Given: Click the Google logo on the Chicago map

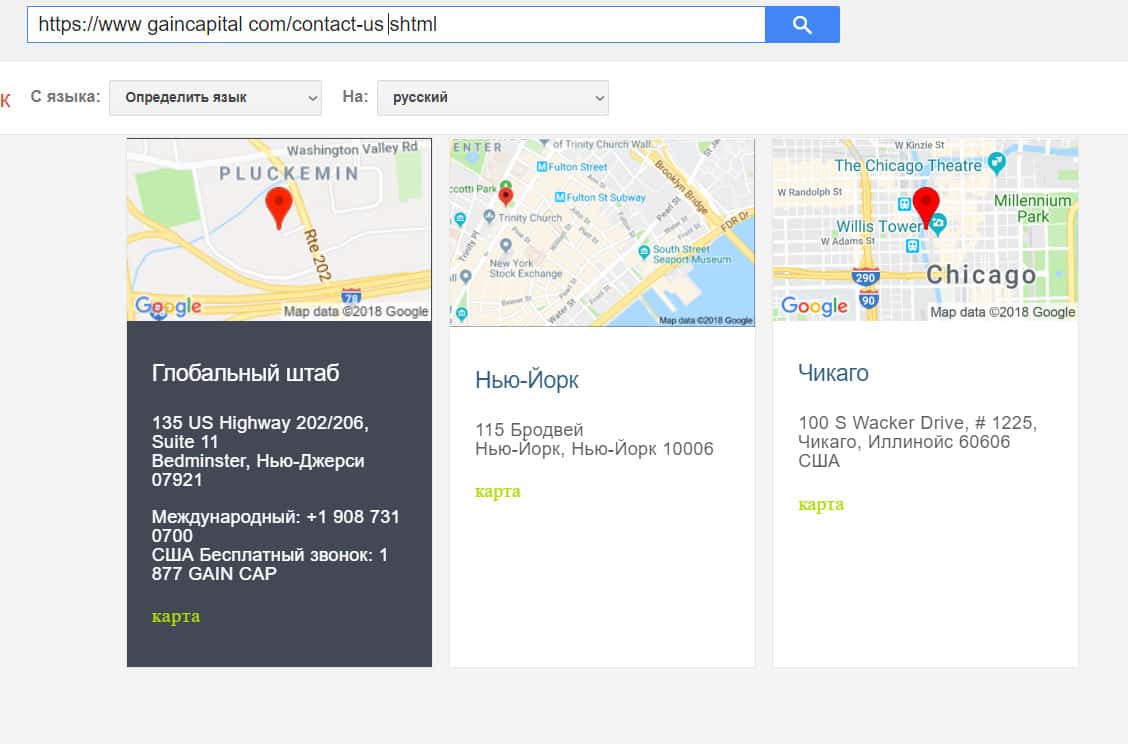Looking at the screenshot, I should [814, 307].
